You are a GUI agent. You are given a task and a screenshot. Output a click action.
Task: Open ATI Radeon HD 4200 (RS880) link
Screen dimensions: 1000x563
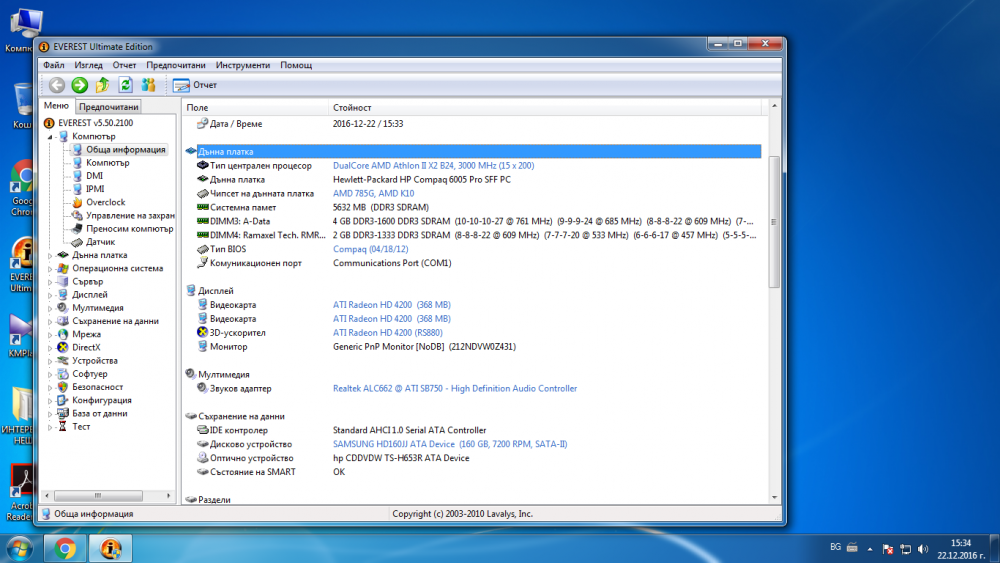pos(388,332)
